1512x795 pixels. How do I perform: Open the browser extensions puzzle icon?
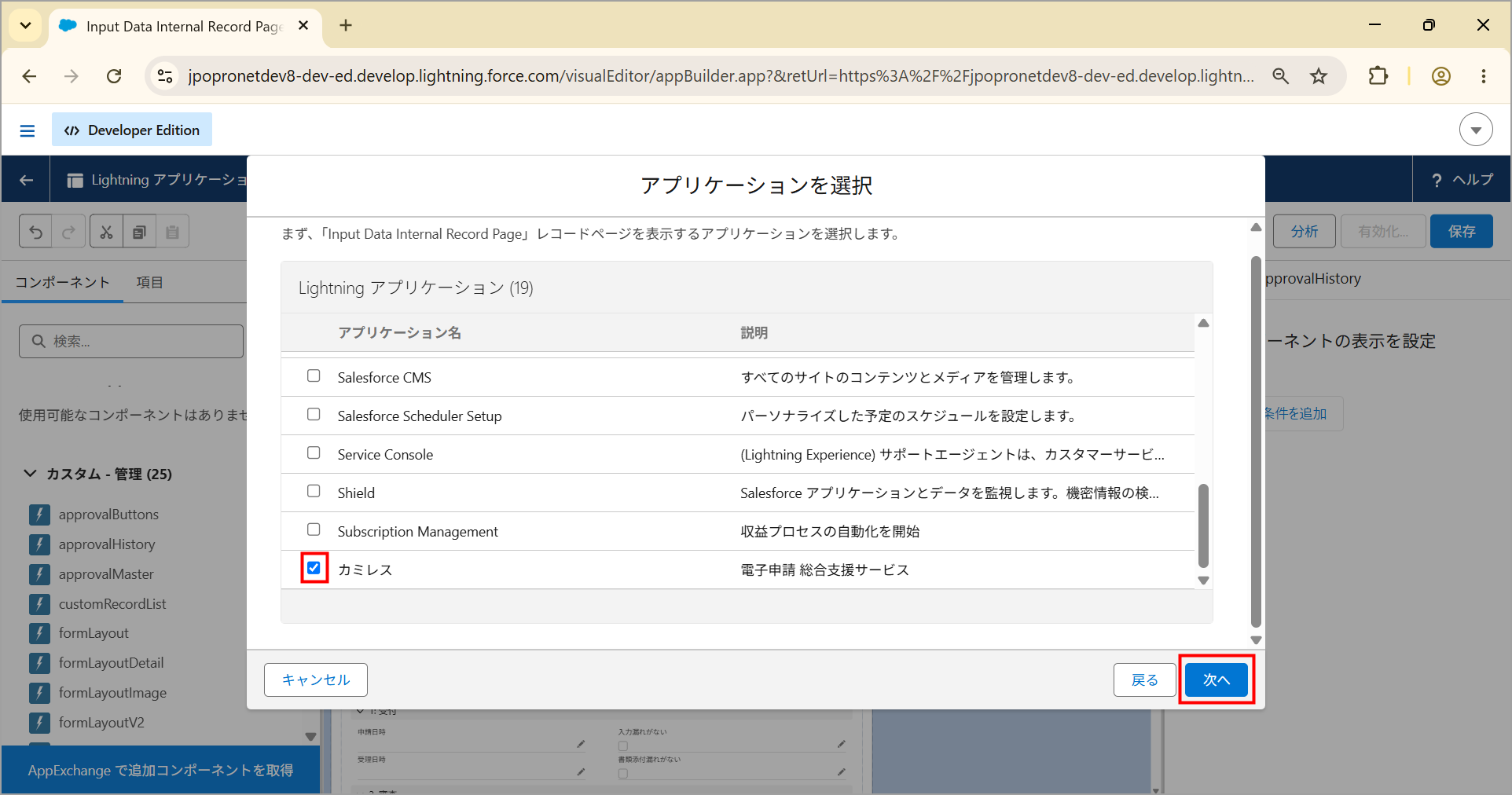(x=1378, y=76)
